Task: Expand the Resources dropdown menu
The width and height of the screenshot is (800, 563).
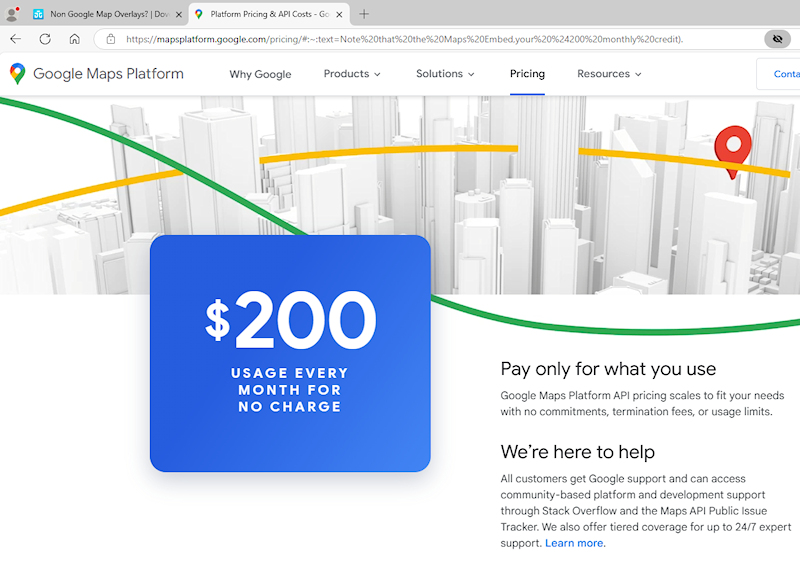Action: [x=609, y=74]
